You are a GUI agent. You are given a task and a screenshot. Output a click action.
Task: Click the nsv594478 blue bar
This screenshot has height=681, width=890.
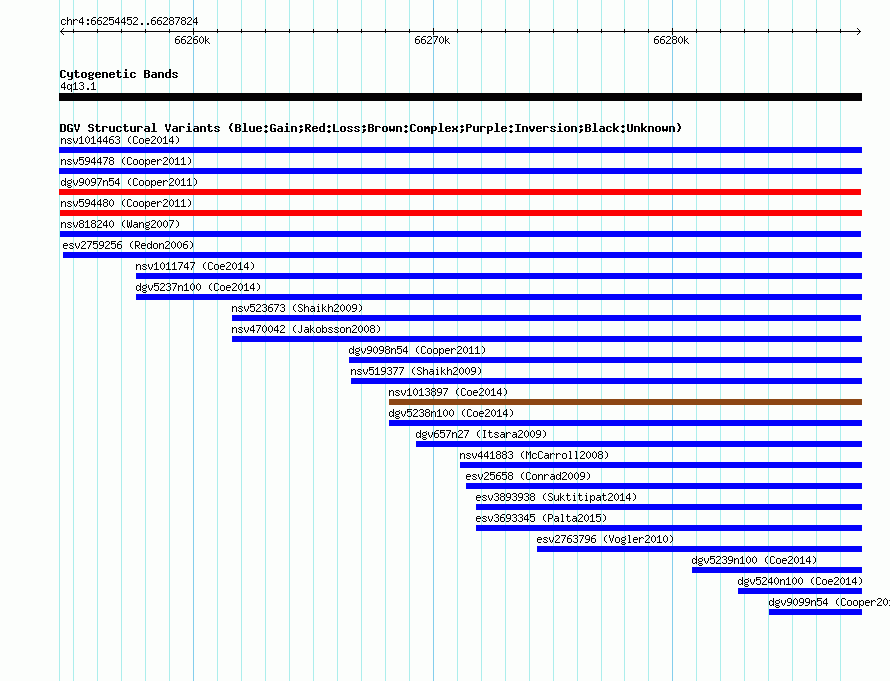460,171
